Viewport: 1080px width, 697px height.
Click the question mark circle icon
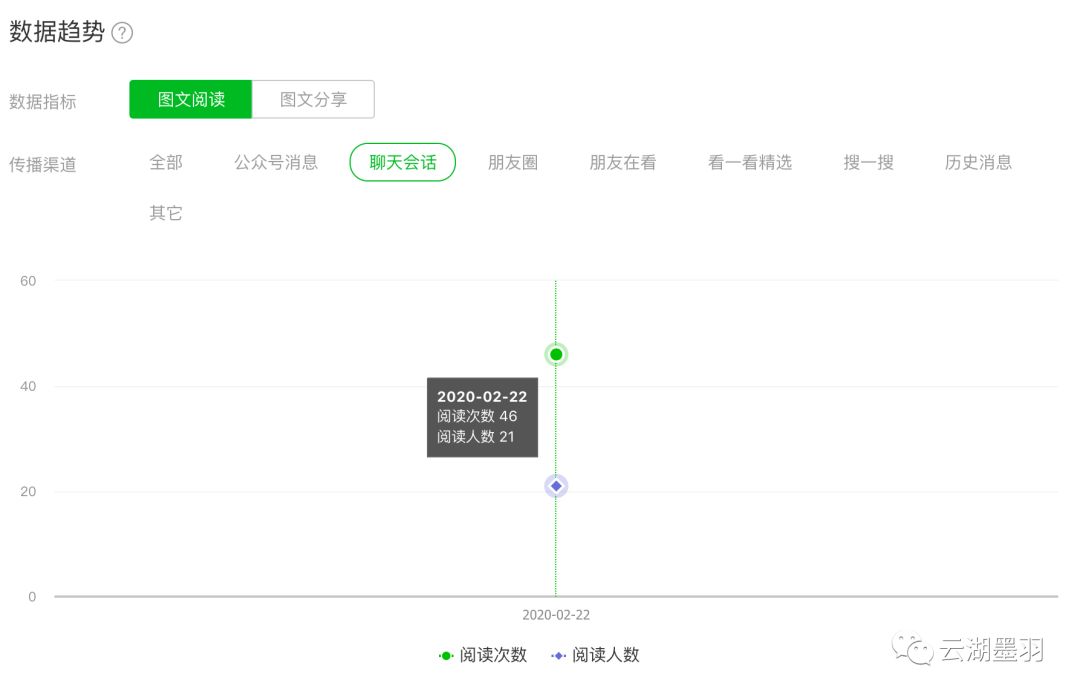[122, 33]
